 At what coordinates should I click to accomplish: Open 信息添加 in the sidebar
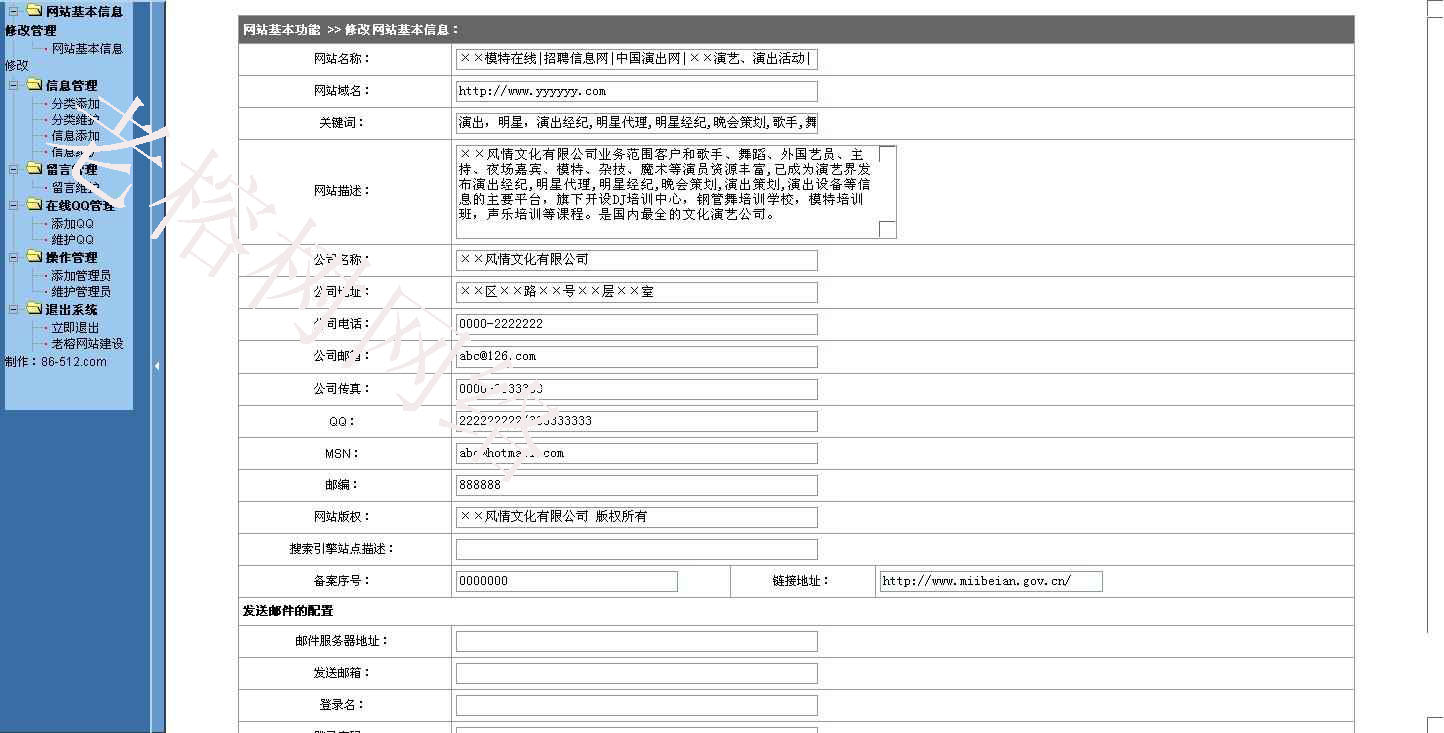coord(75,135)
